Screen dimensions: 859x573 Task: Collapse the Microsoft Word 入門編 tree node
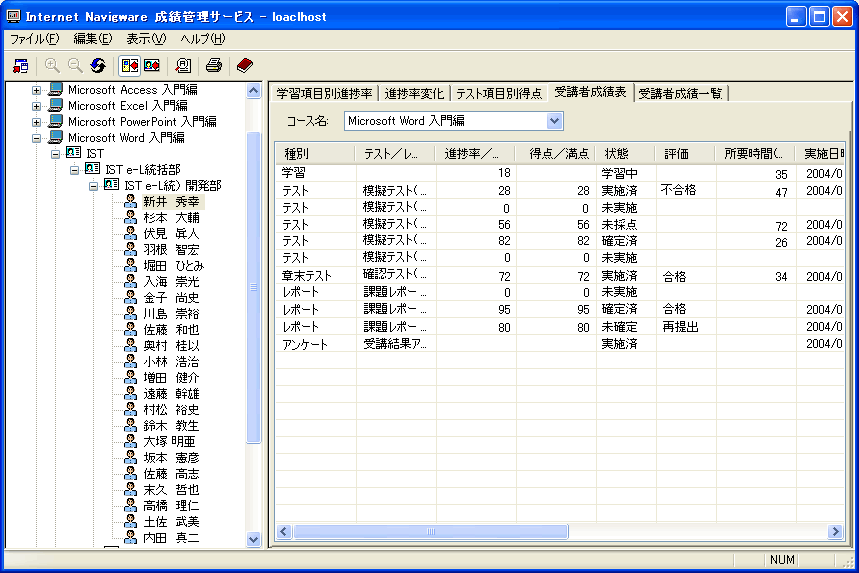[x=36, y=138]
